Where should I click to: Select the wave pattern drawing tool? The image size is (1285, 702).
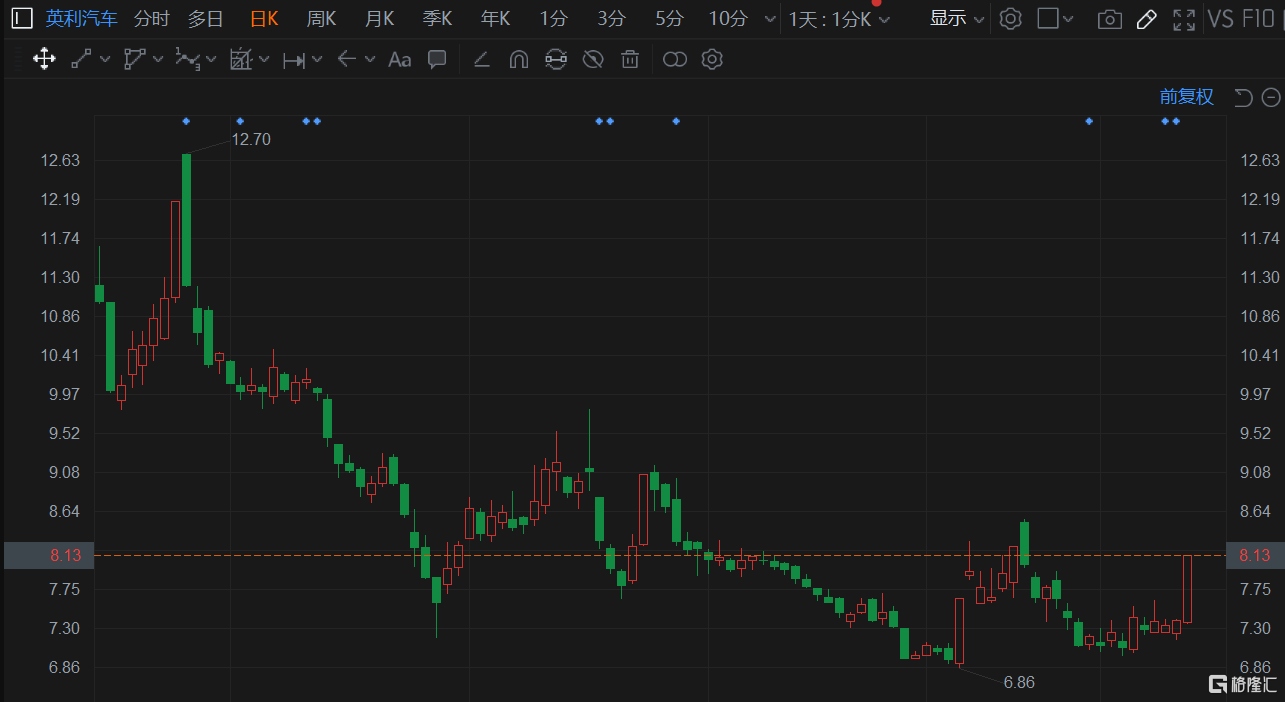[x=187, y=59]
